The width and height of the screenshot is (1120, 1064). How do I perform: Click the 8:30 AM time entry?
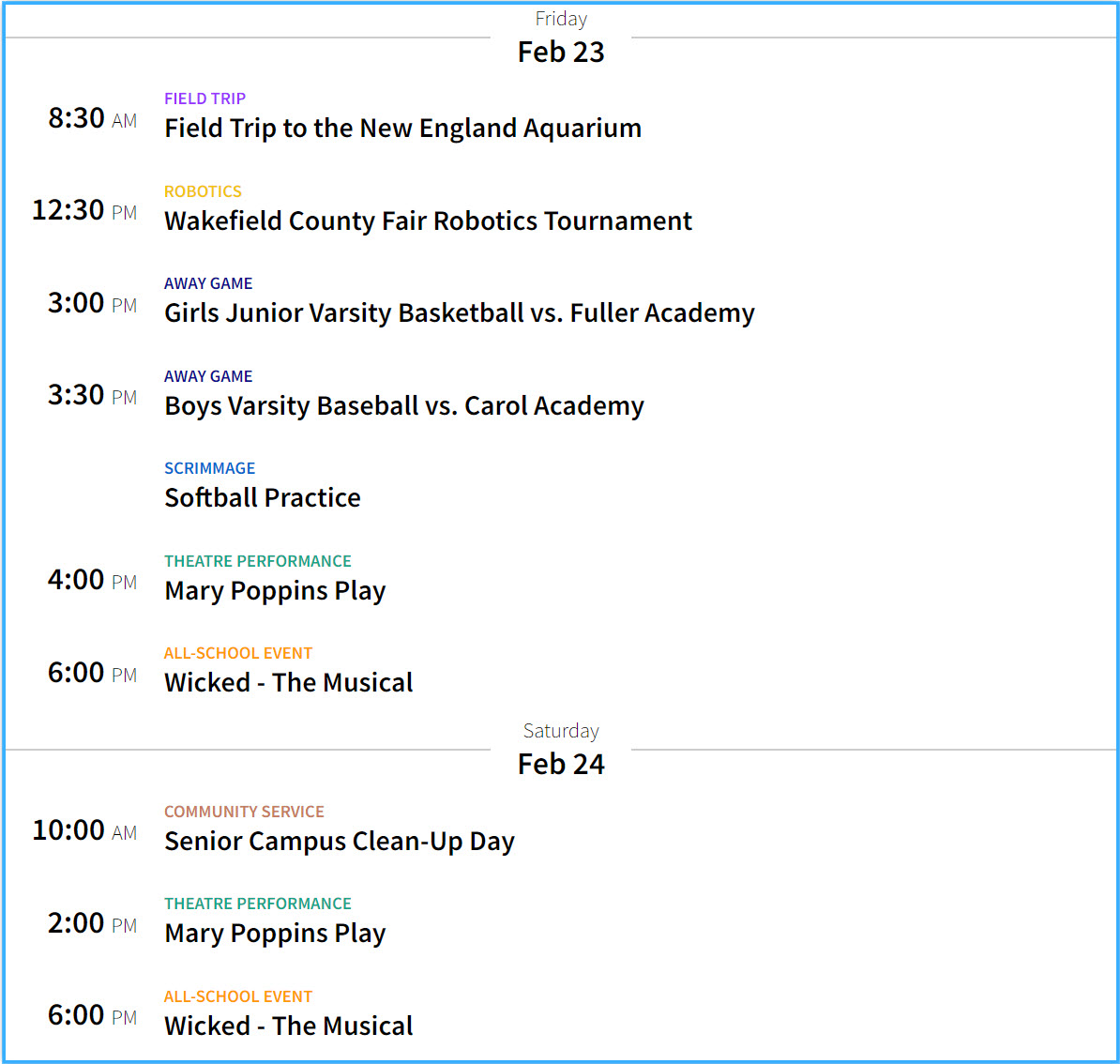(92, 119)
